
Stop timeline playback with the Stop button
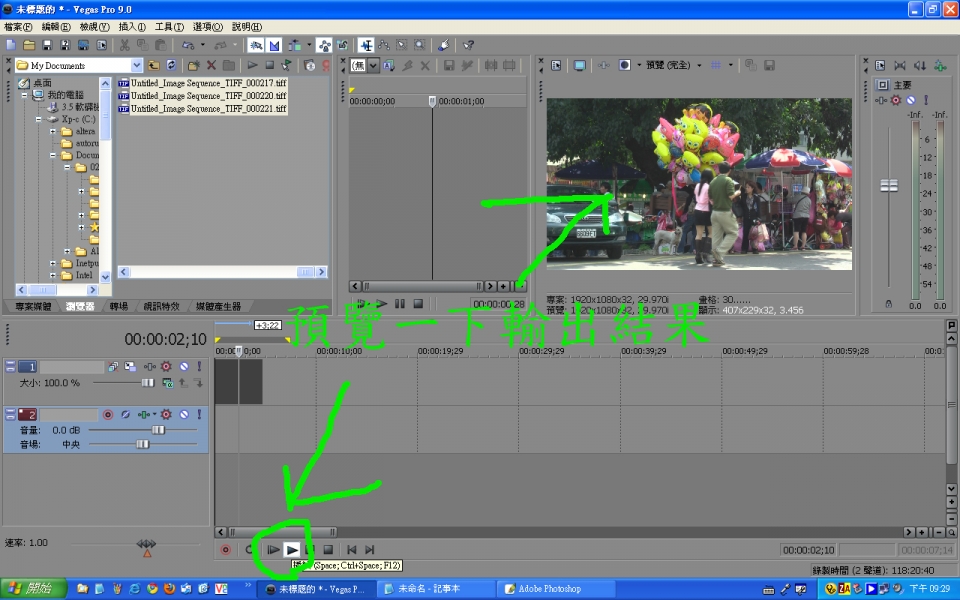point(327,549)
